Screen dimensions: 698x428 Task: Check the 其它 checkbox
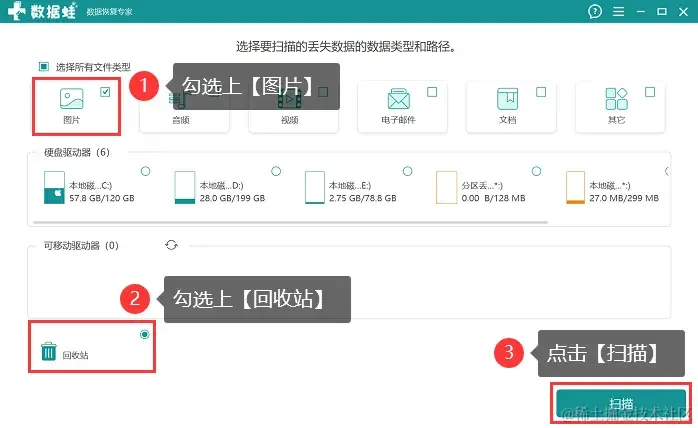(x=650, y=92)
